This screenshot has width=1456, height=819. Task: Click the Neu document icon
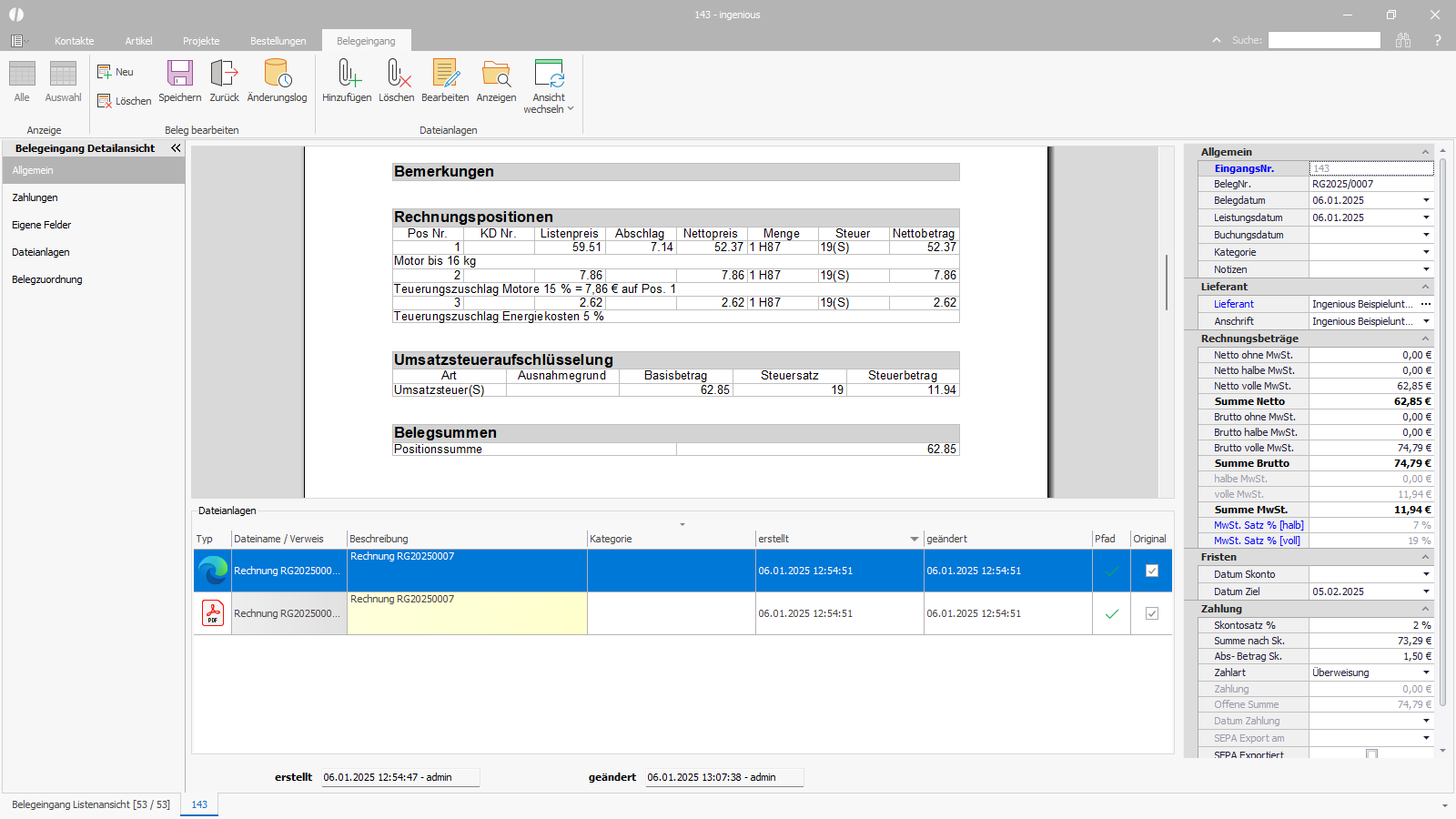(105, 72)
